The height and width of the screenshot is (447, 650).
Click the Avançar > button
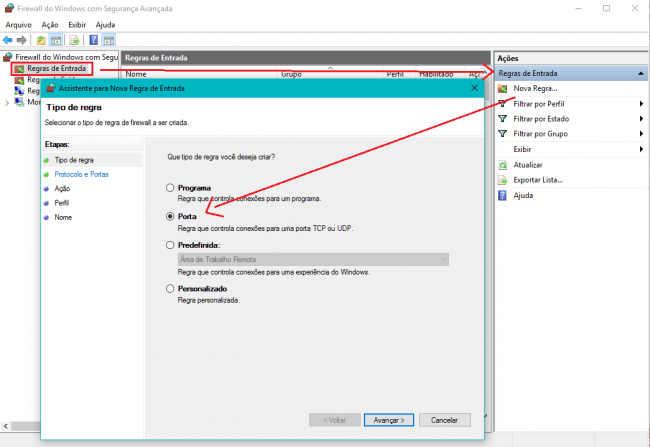tap(389, 420)
